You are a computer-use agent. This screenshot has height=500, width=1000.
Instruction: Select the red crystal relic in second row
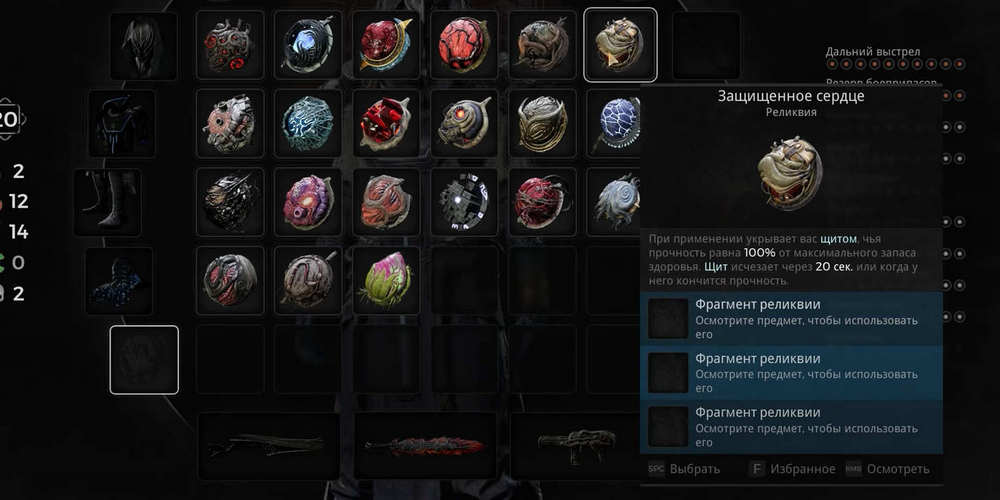pos(386,124)
